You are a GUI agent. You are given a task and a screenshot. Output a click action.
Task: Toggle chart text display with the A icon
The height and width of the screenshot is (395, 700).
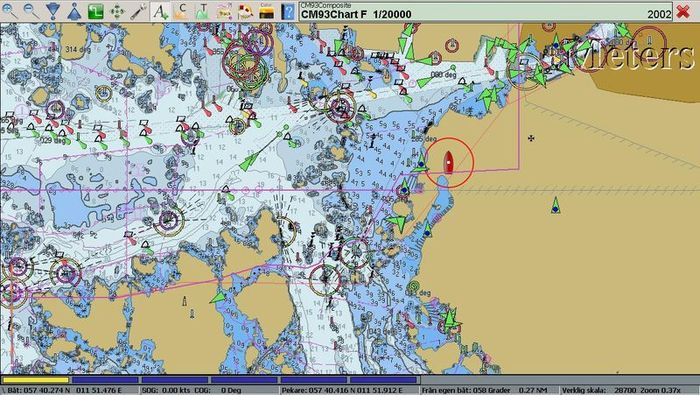(x=160, y=11)
